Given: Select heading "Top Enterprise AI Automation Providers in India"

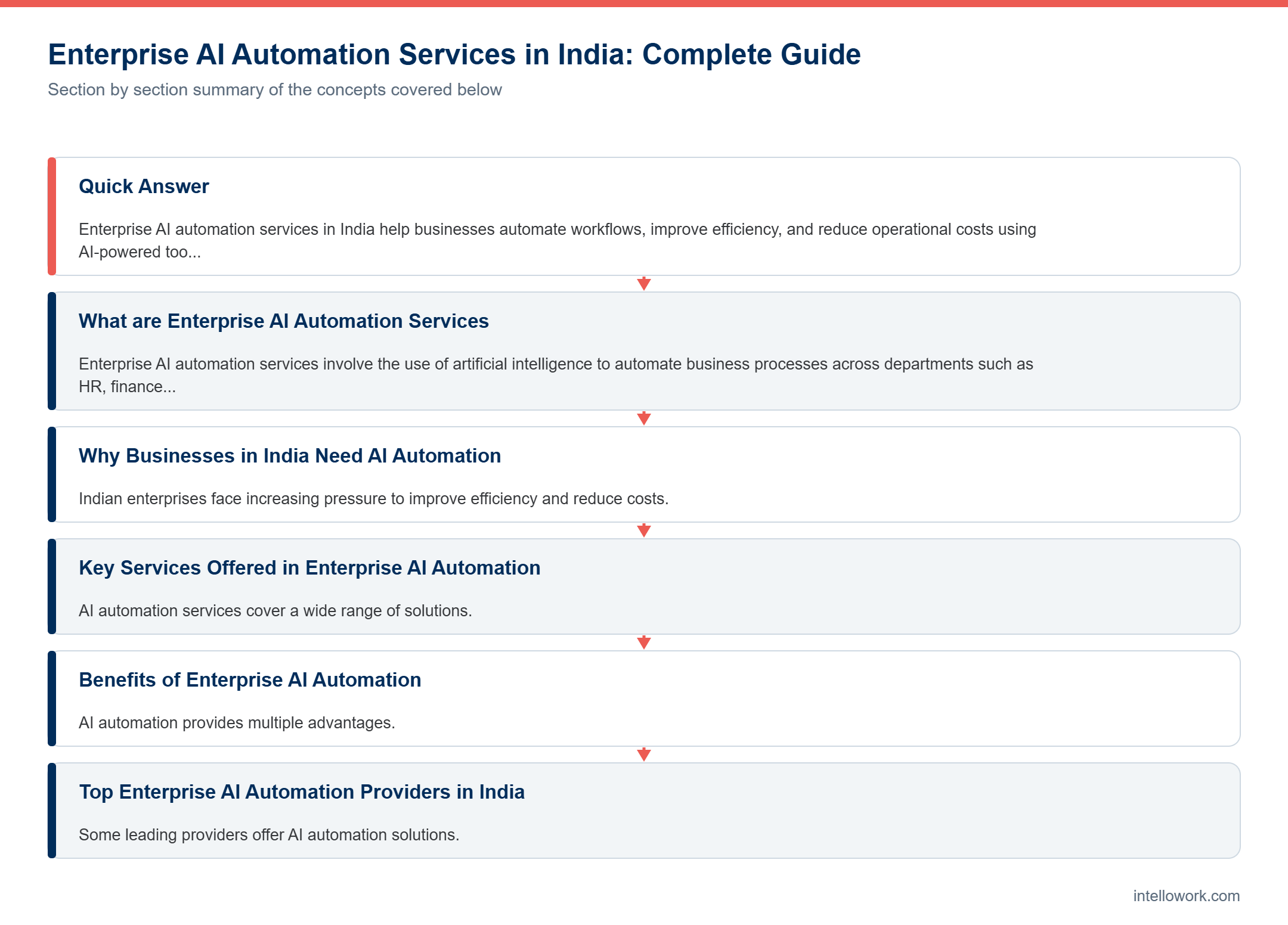Looking at the screenshot, I should (x=302, y=792).
